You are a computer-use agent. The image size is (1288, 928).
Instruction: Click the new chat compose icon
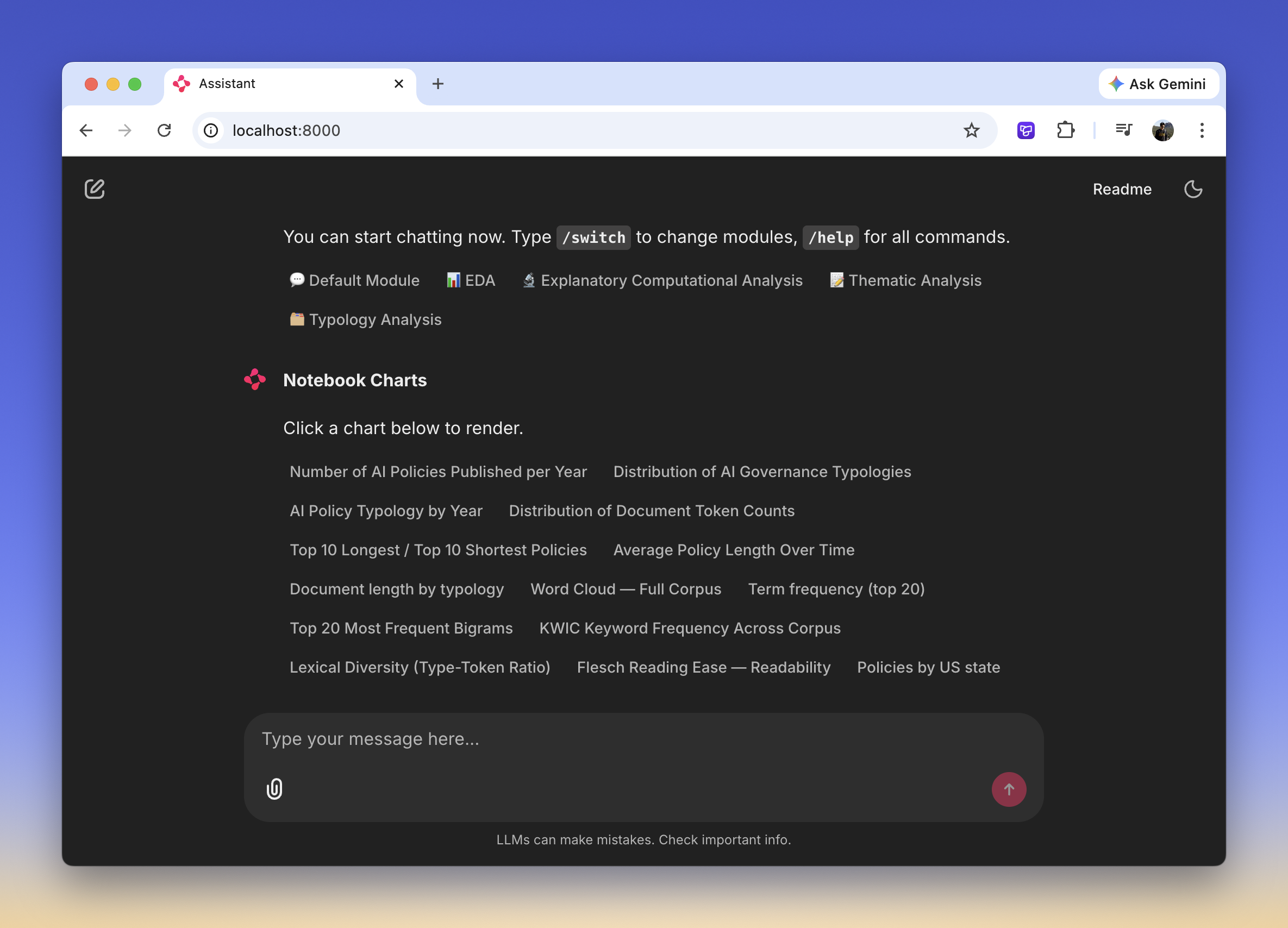[x=94, y=189]
